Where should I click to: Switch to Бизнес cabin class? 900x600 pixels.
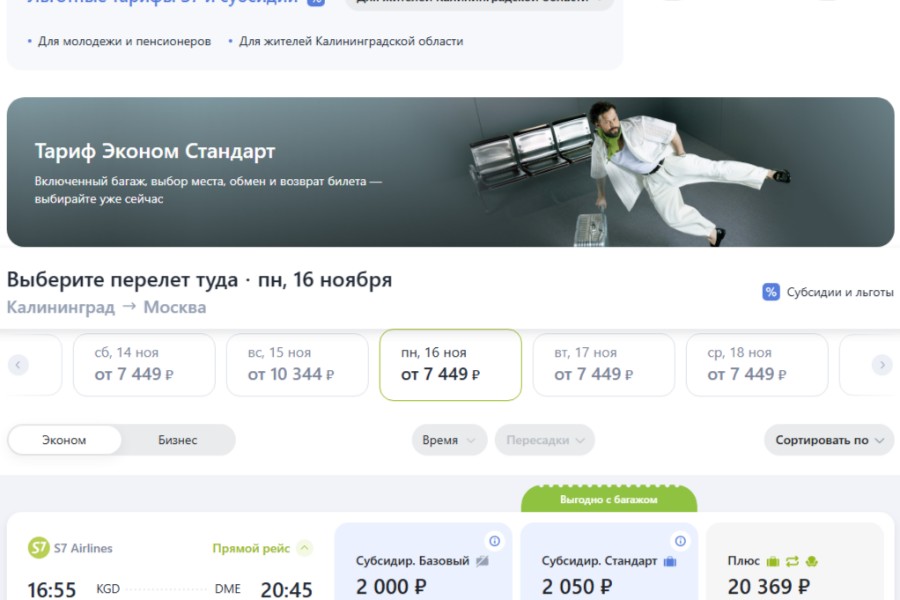pos(178,440)
